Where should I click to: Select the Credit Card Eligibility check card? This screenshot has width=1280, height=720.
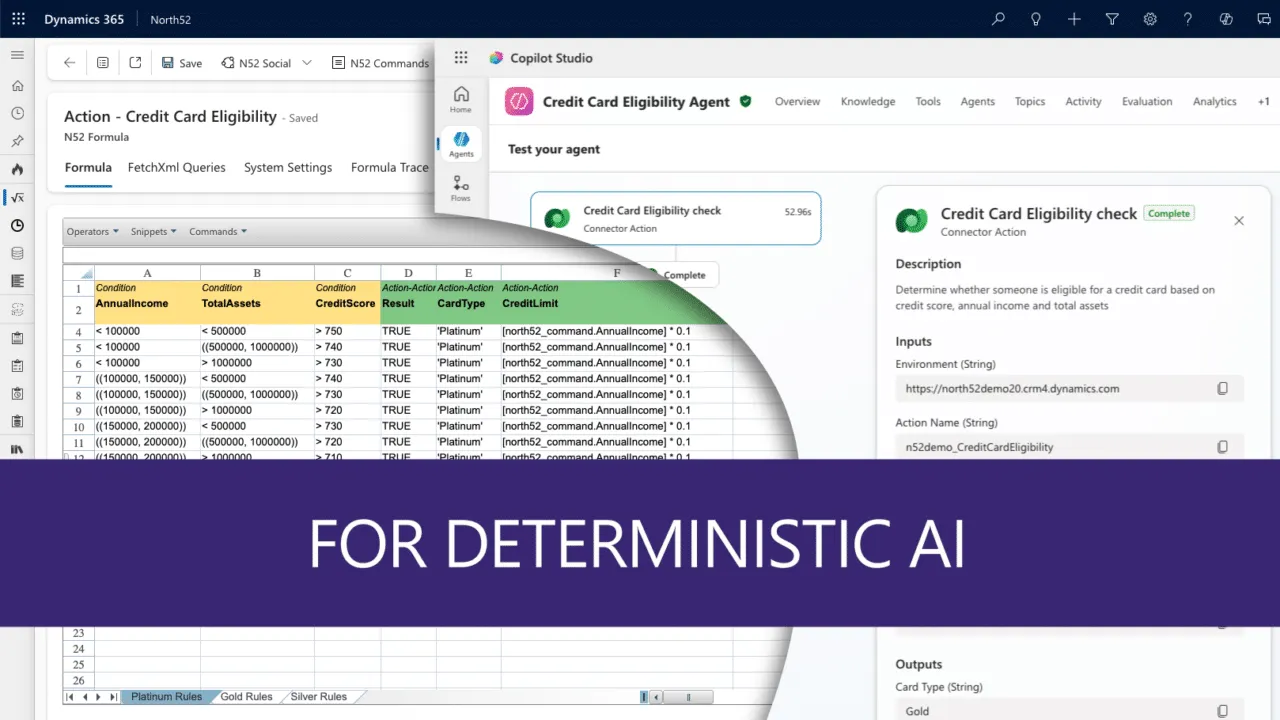(676, 218)
